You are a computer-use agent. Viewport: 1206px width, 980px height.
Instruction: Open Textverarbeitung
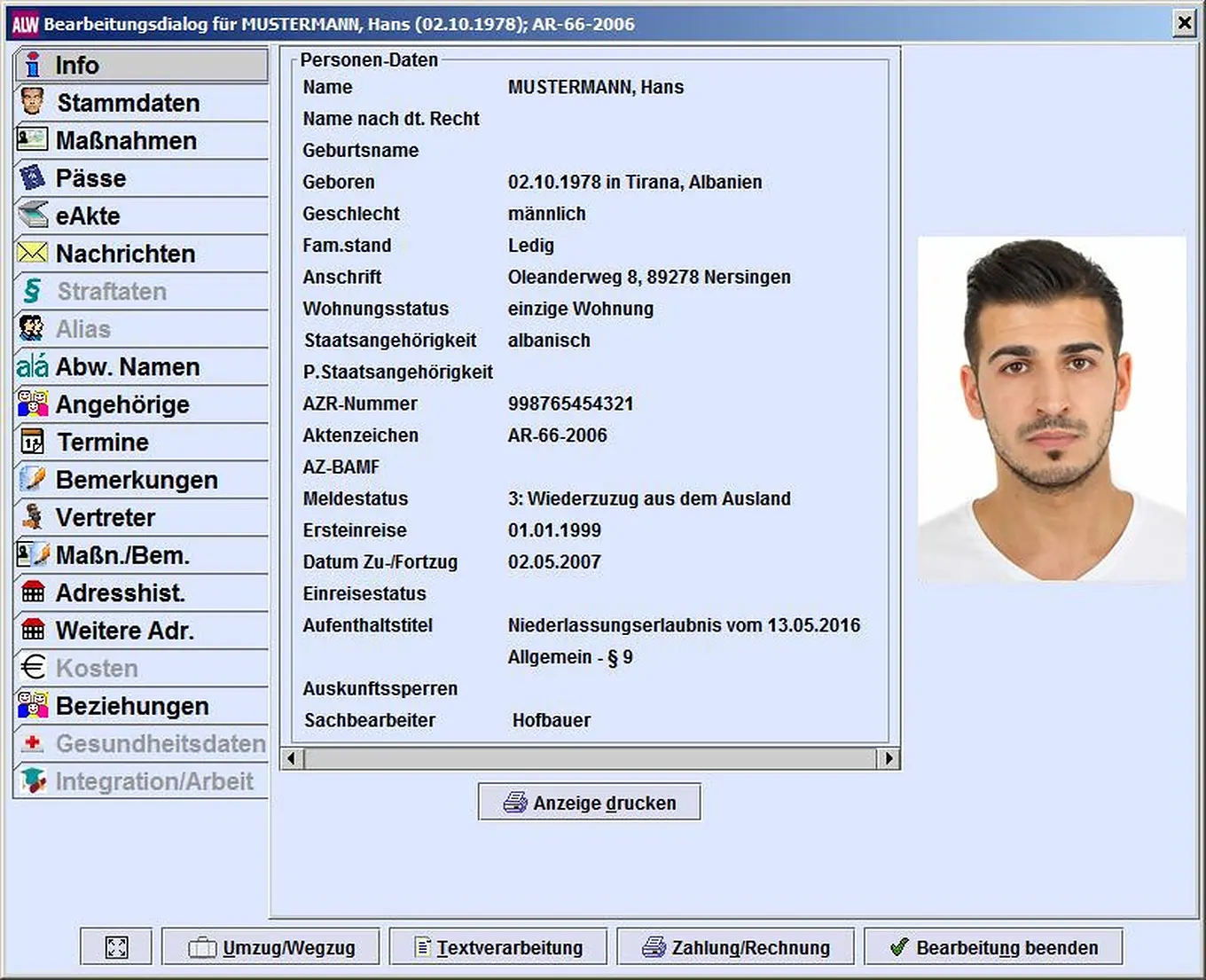pos(498,947)
